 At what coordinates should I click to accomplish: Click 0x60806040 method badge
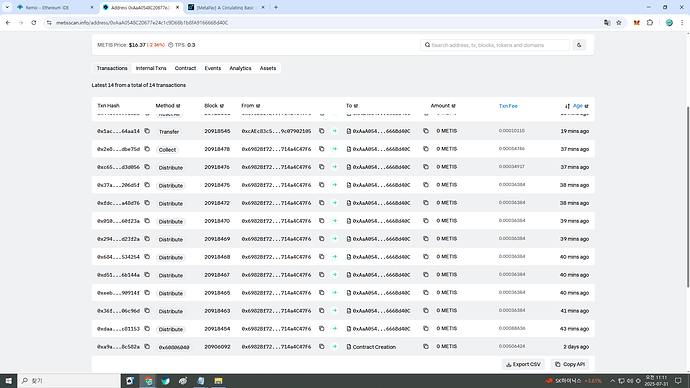point(174,347)
